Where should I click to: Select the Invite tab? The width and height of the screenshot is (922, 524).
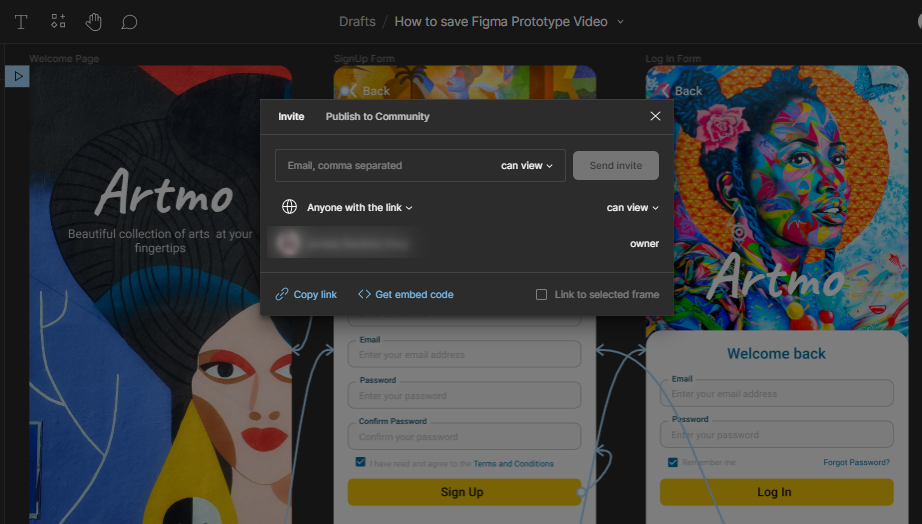[x=291, y=116]
